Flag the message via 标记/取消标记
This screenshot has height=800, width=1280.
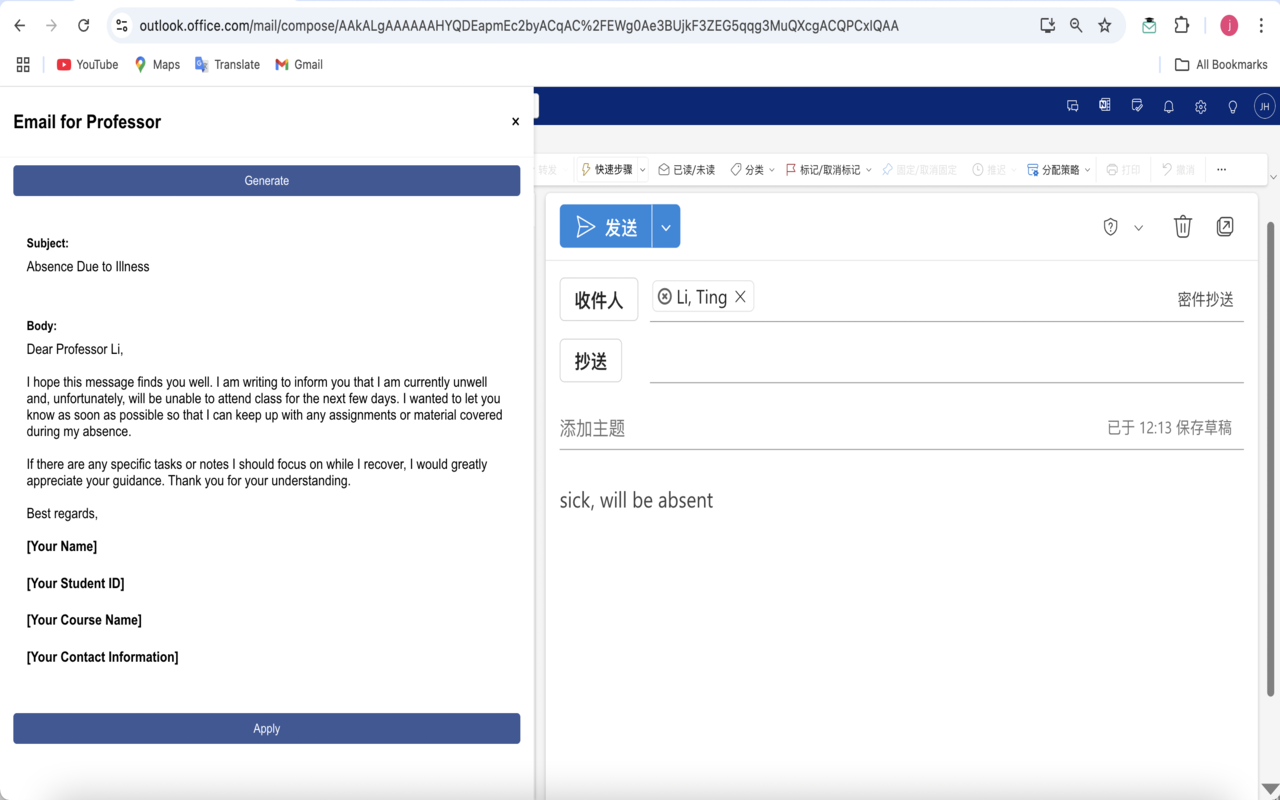click(827, 169)
